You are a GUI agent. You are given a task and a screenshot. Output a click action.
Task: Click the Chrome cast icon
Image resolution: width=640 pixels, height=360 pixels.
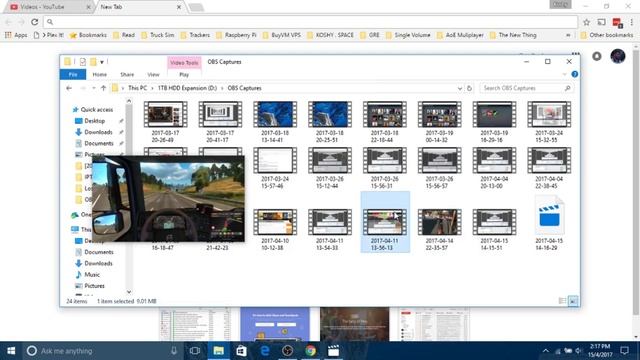[x=601, y=22]
